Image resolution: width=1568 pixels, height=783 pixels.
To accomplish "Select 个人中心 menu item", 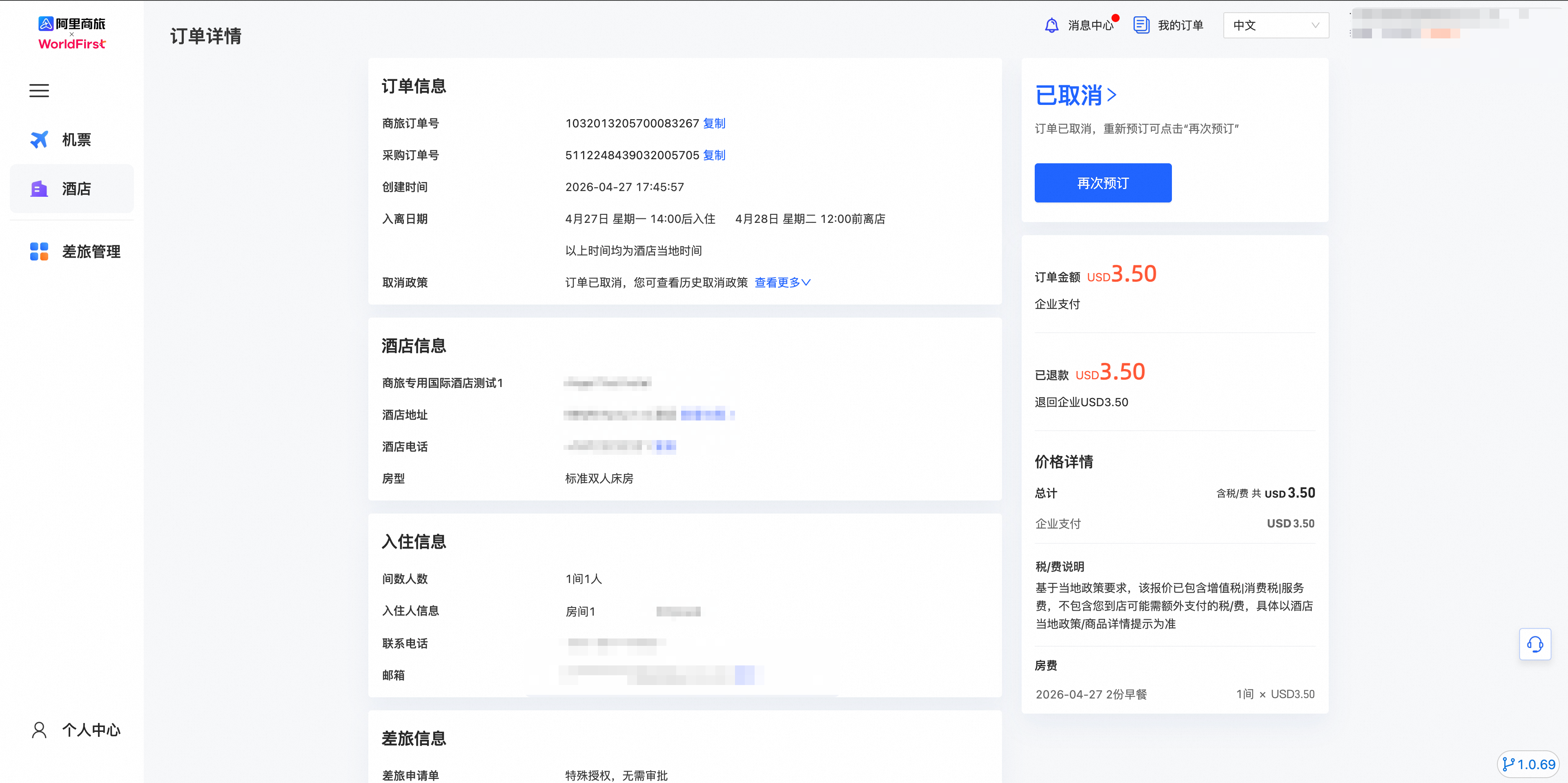I will pos(91,730).
